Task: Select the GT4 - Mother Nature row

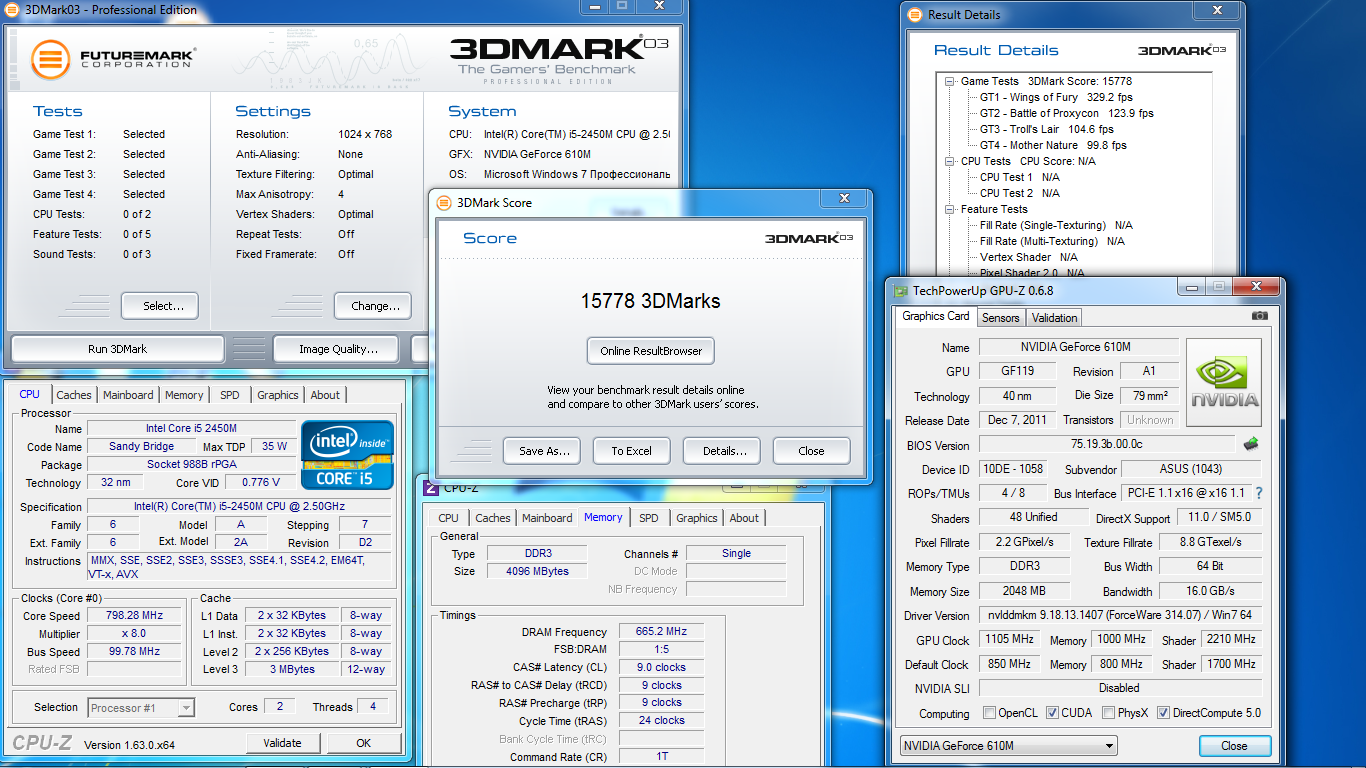Action: tap(1052, 145)
